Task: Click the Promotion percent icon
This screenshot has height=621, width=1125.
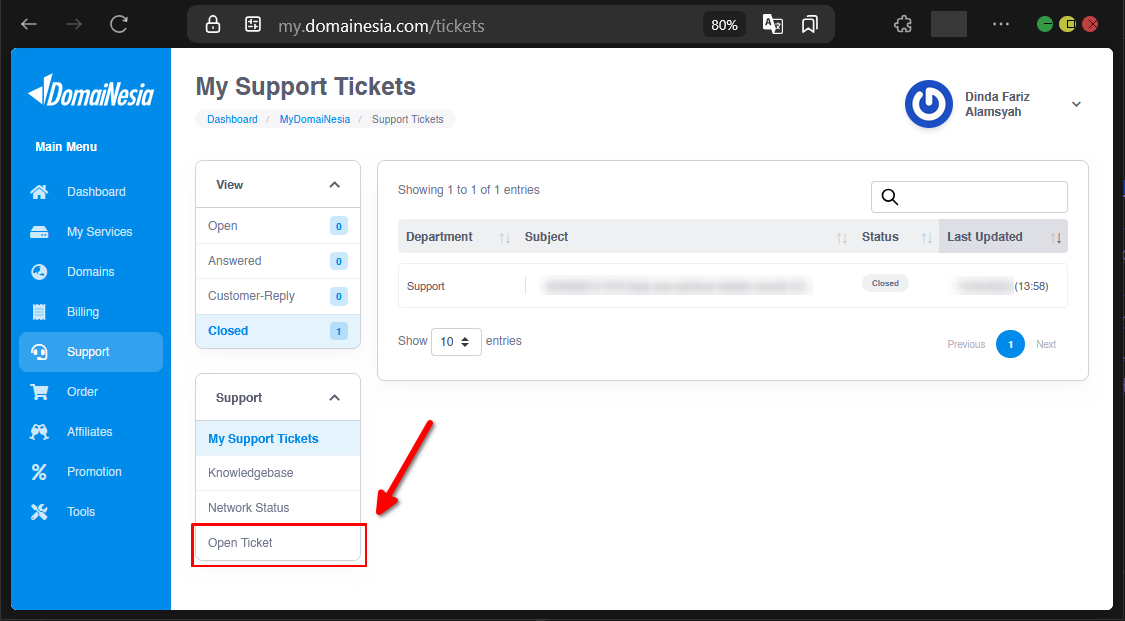Action: point(39,472)
